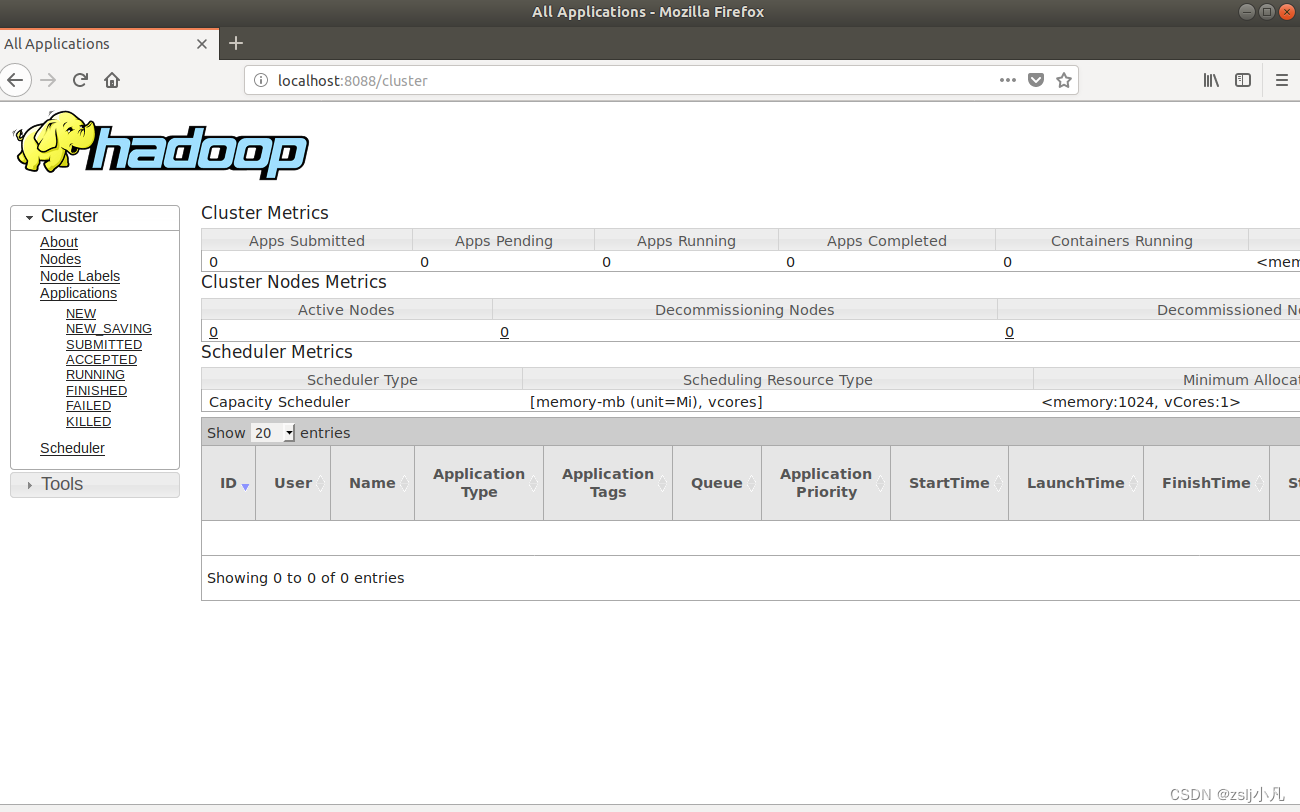
Task: Filter applications by KILLED state
Action: click(88, 422)
